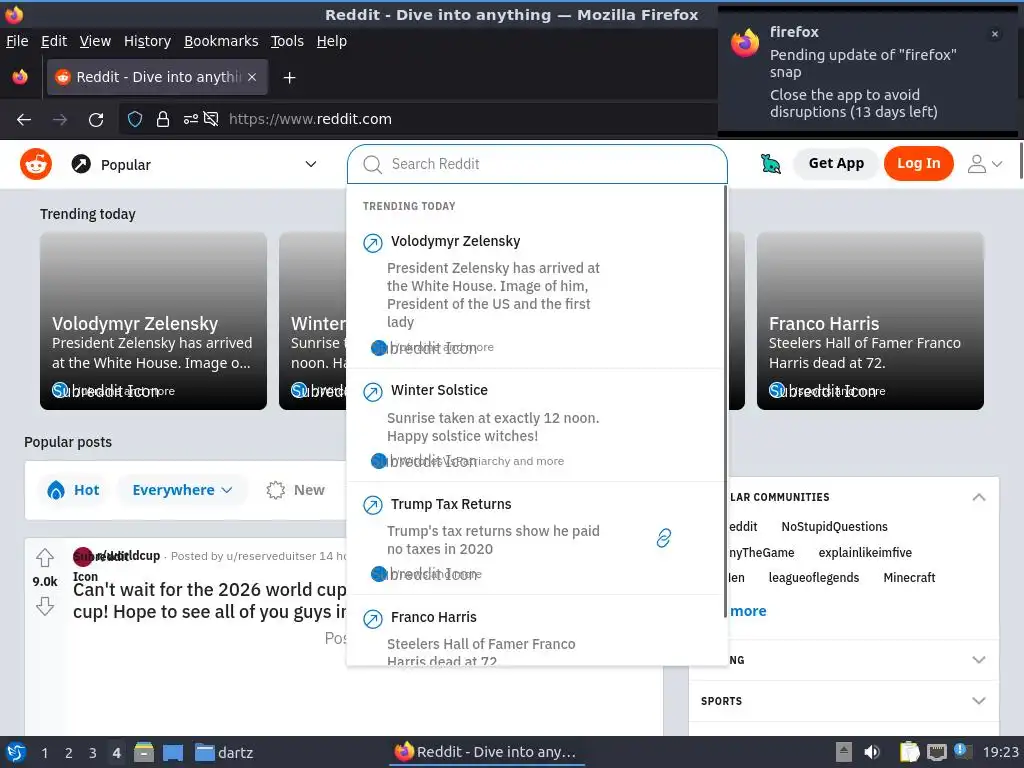Switch to workspace 2 in taskbar

tap(69, 753)
